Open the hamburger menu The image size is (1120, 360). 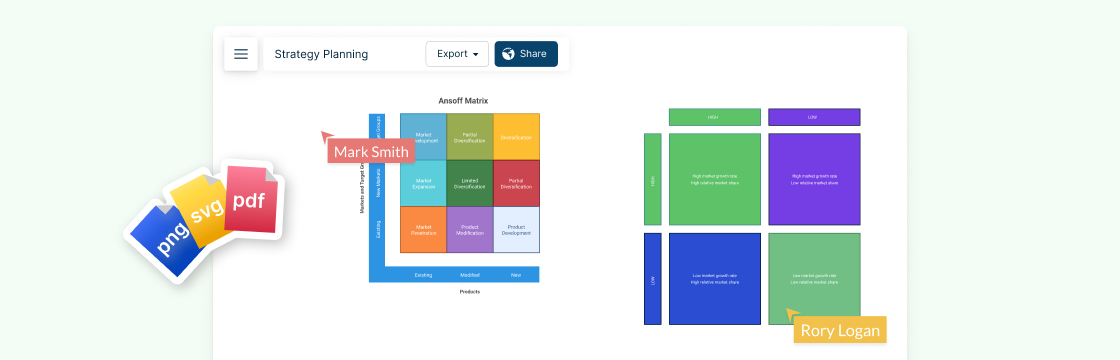point(241,54)
